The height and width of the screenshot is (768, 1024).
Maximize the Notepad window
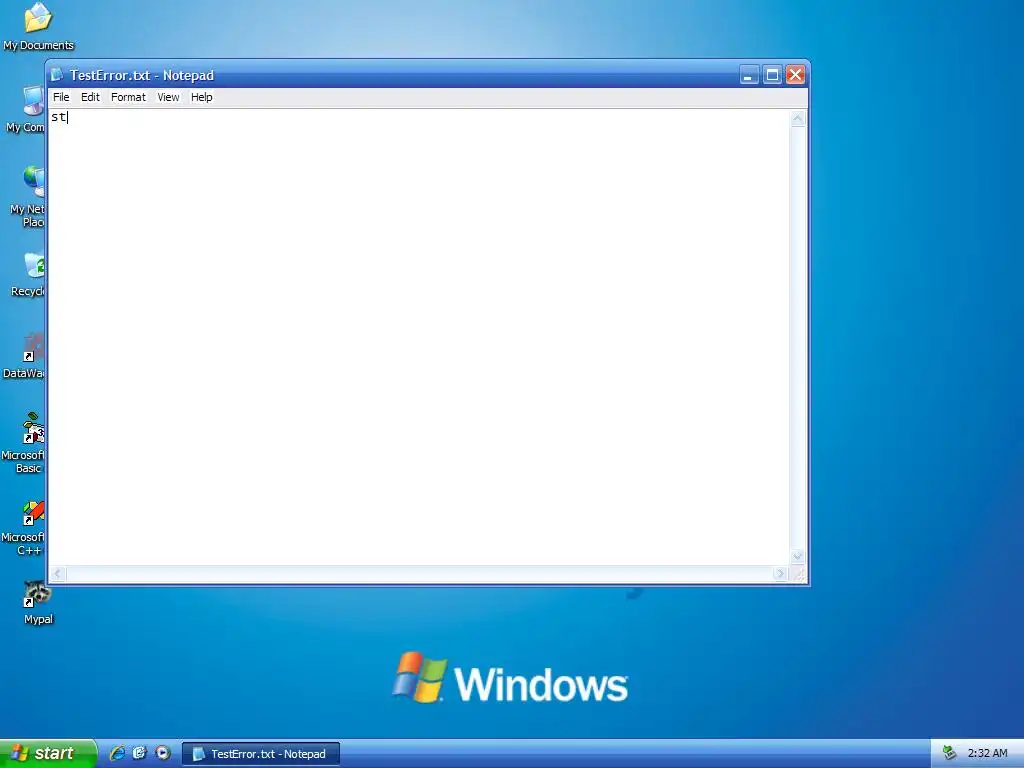(x=772, y=75)
